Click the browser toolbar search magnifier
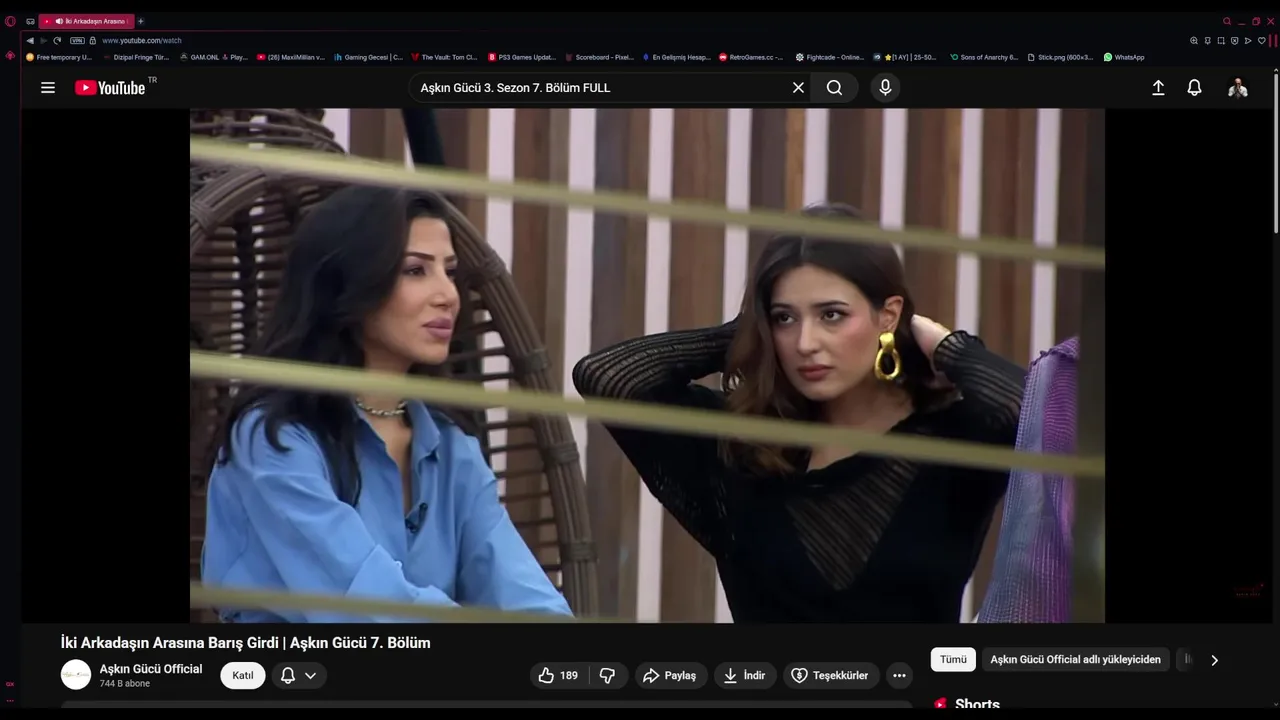This screenshot has height=720, width=1280. [1227, 21]
